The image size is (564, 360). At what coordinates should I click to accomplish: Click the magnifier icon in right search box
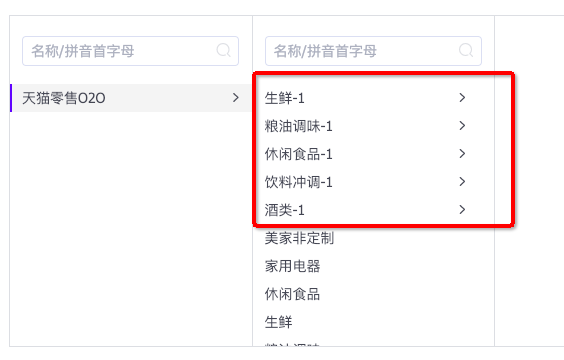[466, 51]
